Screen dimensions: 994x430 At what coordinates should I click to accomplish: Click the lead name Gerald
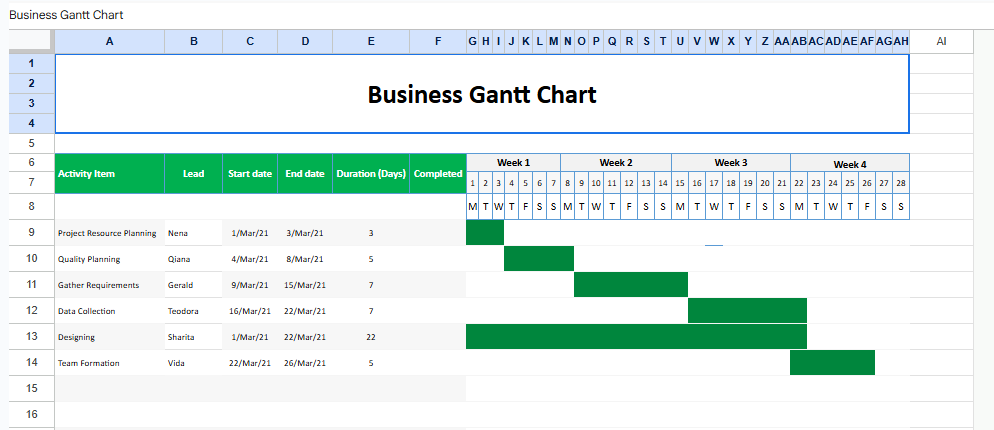click(x=181, y=285)
